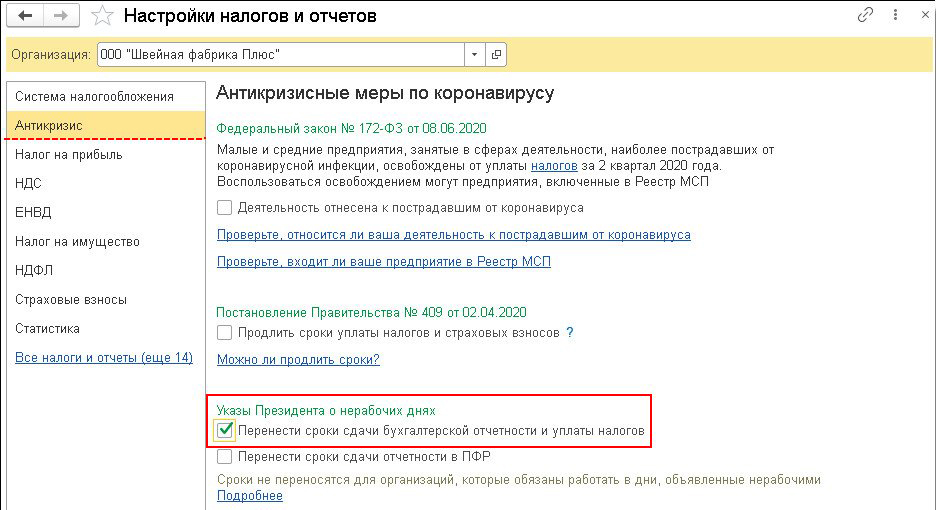This screenshot has width=936, height=510.
Task: Click the back navigation arrow
Action: point(26,16)
